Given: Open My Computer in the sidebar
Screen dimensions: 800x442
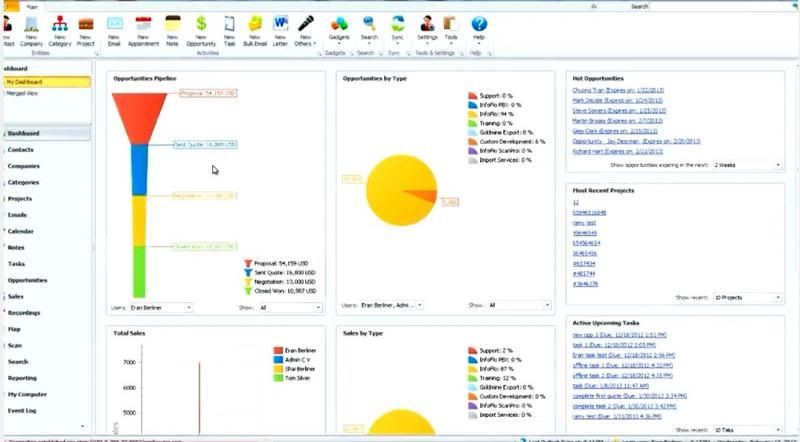Looking at the screenshot, I should (x=27, y=395).
